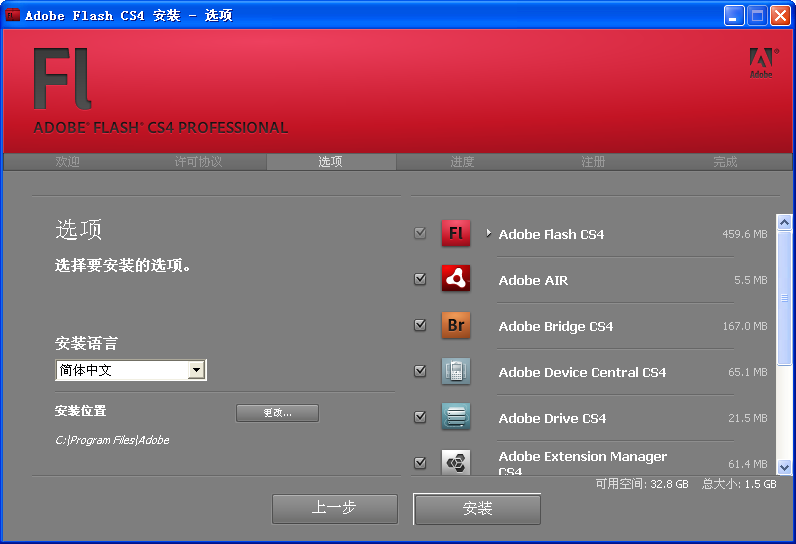The image size is (796, 544).
Task: Uncheck the Adobe Bridge CS4 checkbox
Action: 420,325
